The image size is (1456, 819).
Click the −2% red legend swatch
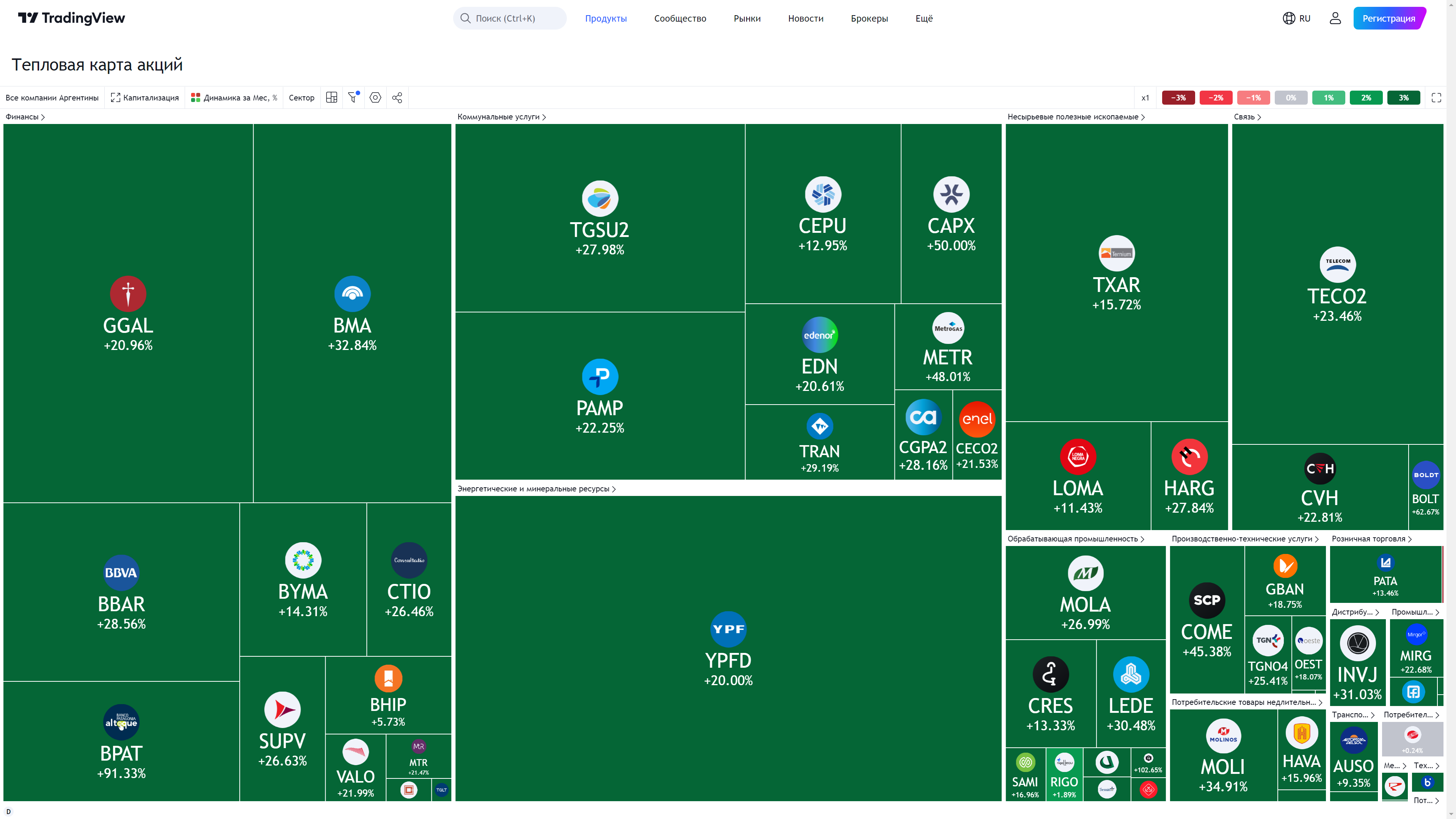tap(1216, 98)
